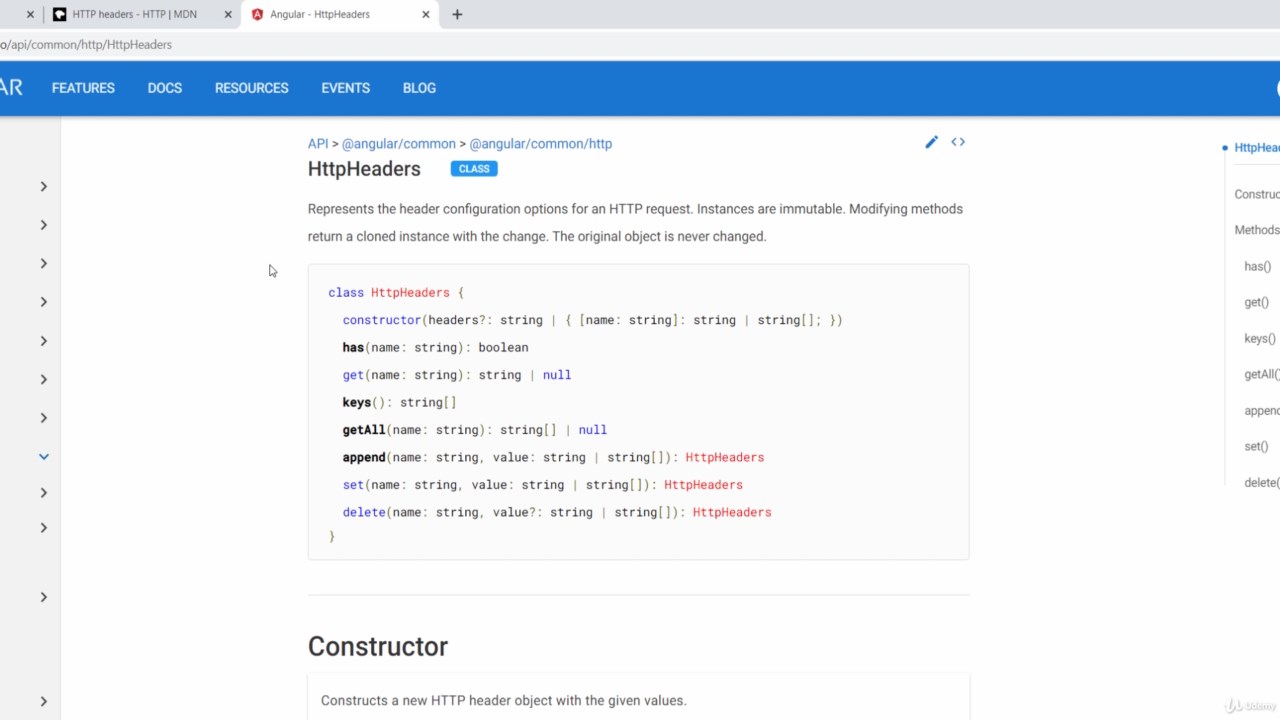This screenshot has width=1280, height=720.
Task: Expand the bottom sidebar chevron
Action: pos(44,701)
